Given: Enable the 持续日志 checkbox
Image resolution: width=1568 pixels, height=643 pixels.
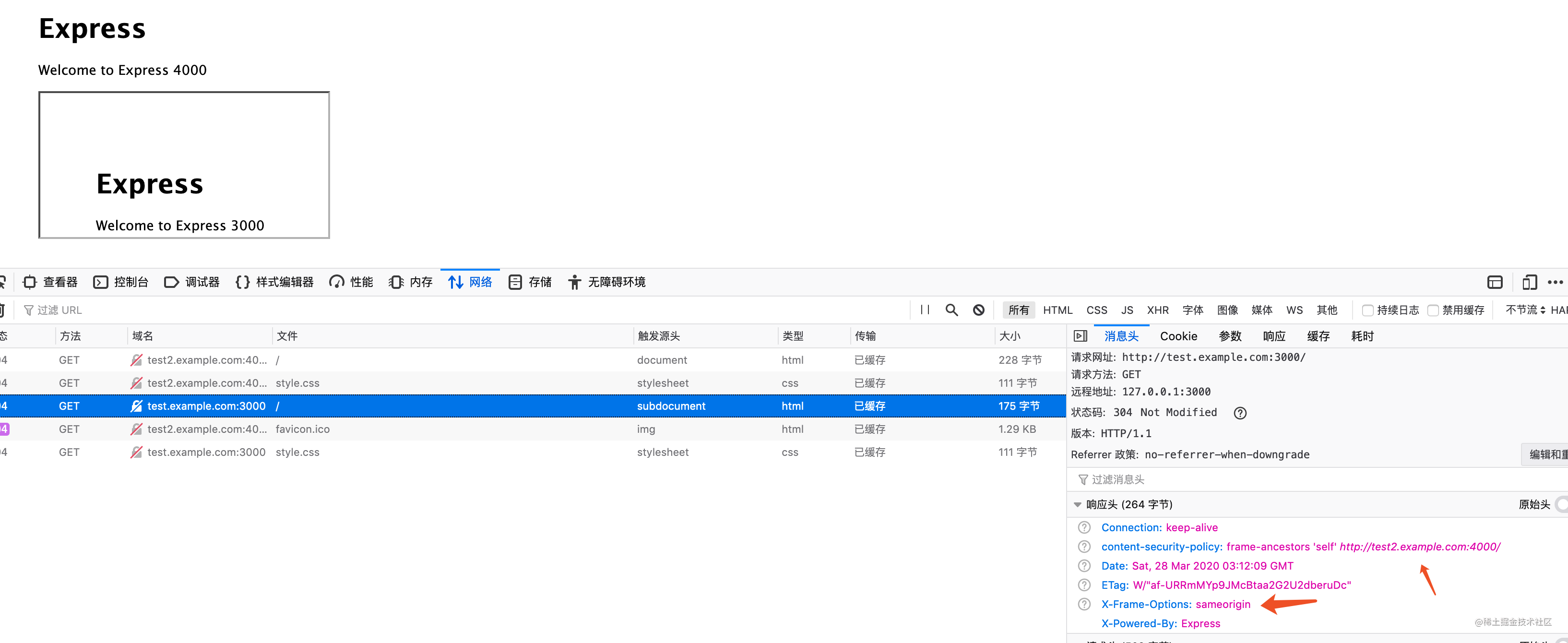Looking at the screenshot, I should tap(1368, 310).
